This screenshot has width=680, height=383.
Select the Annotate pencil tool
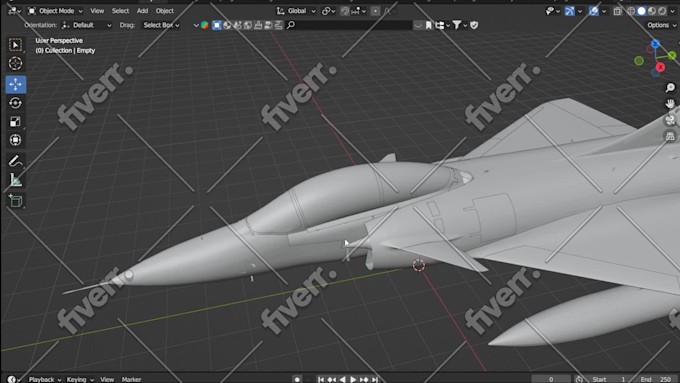click(x=16, y=161)
